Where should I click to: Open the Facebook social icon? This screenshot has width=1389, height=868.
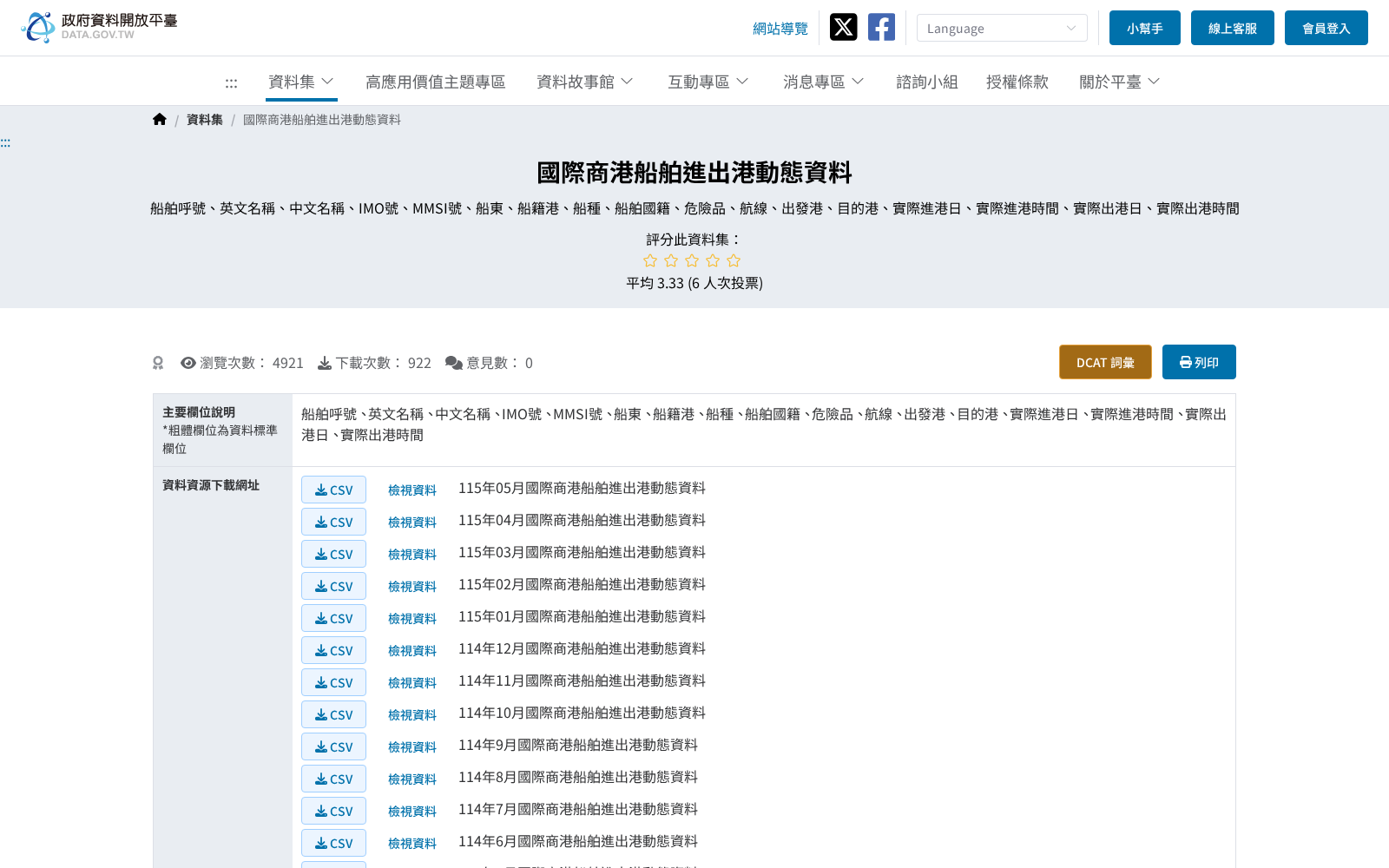(881, 27)
